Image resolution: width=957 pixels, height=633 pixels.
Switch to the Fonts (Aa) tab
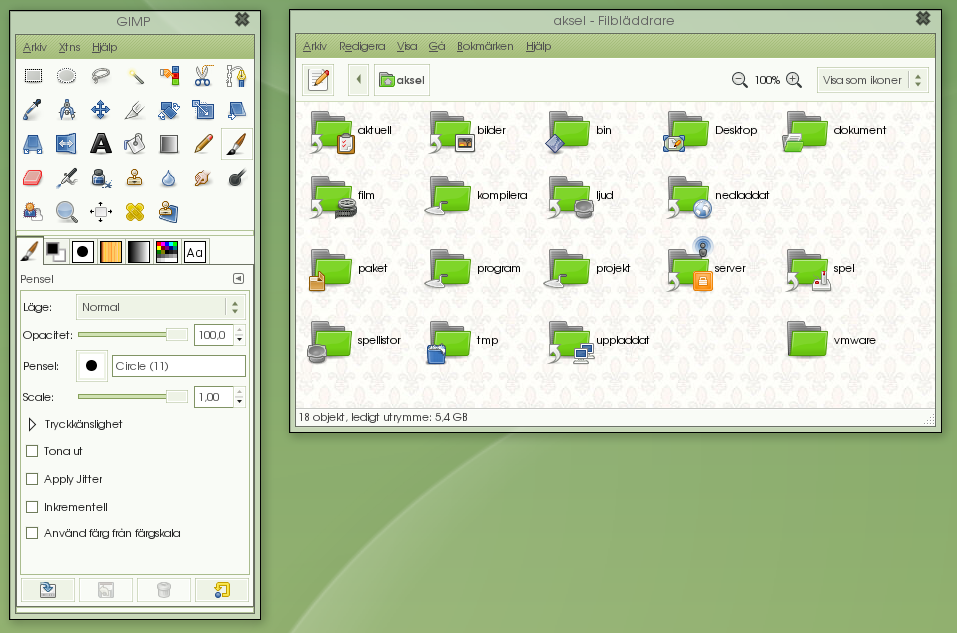point(195,251)
